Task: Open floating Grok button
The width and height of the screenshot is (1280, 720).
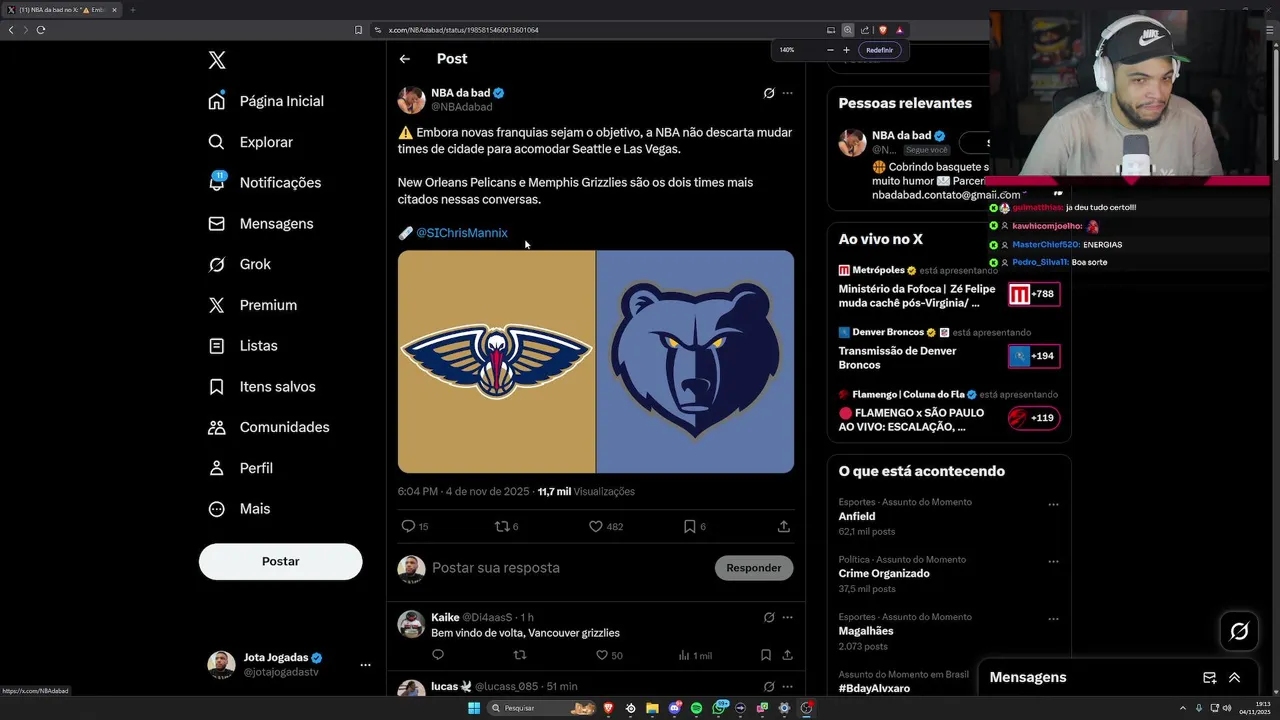Action: [1239, 631]
